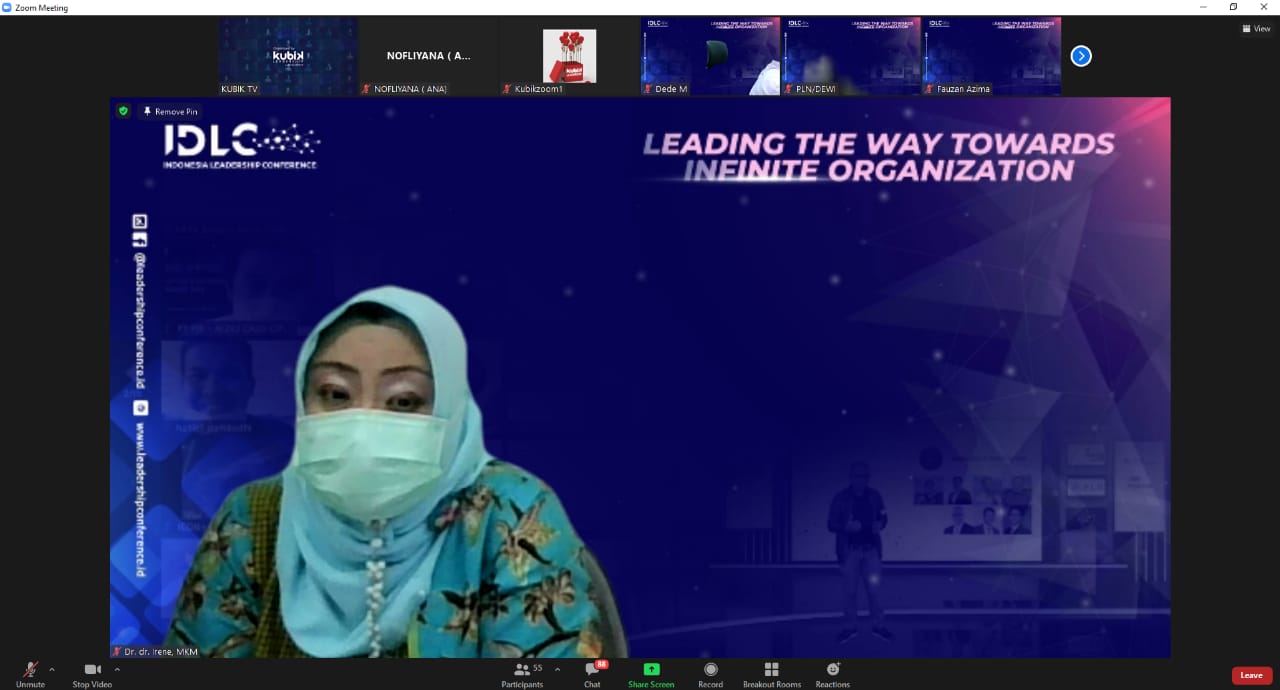Select KUBIK TV participant thumbnail
This screenshot has height=690, width=1280.
click(x=288, y=56)
